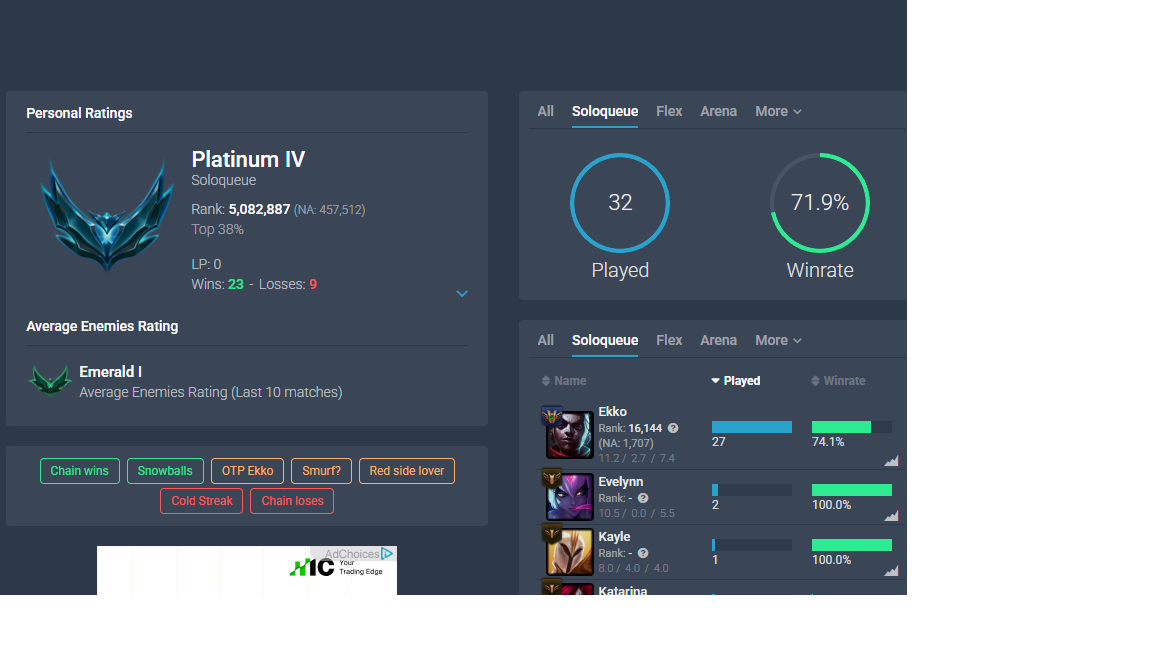Viewport: 1152px width, 648px height.
Task: Open the trading ad banner
Action: (247, 570)
